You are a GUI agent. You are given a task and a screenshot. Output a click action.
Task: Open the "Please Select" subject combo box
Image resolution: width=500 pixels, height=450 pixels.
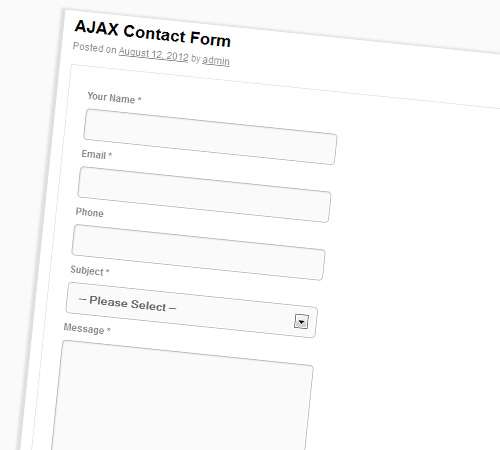pyautogui.click(x=192, y=310)
